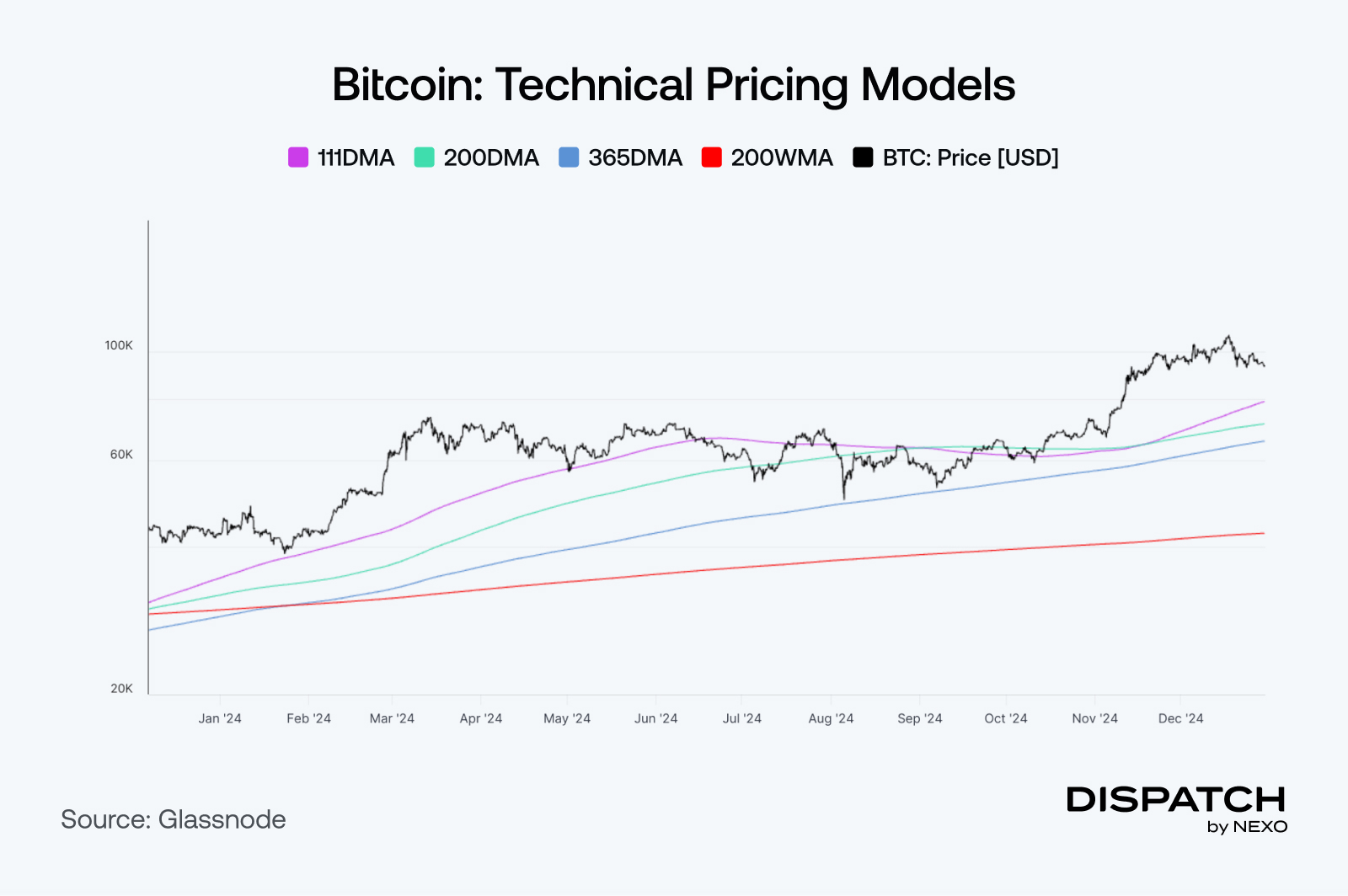
Task: Click the 'by NEXO' text
Action: click(x=1247, y=827)
